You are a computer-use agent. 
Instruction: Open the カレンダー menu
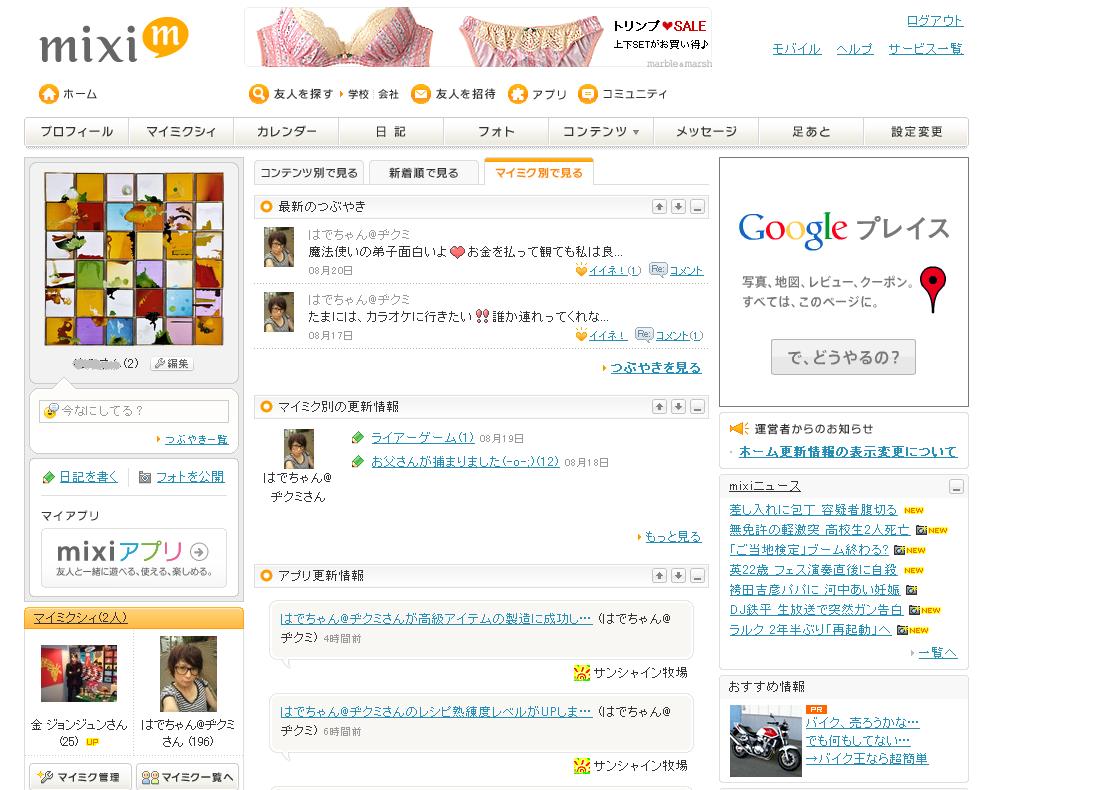point(286,132)
